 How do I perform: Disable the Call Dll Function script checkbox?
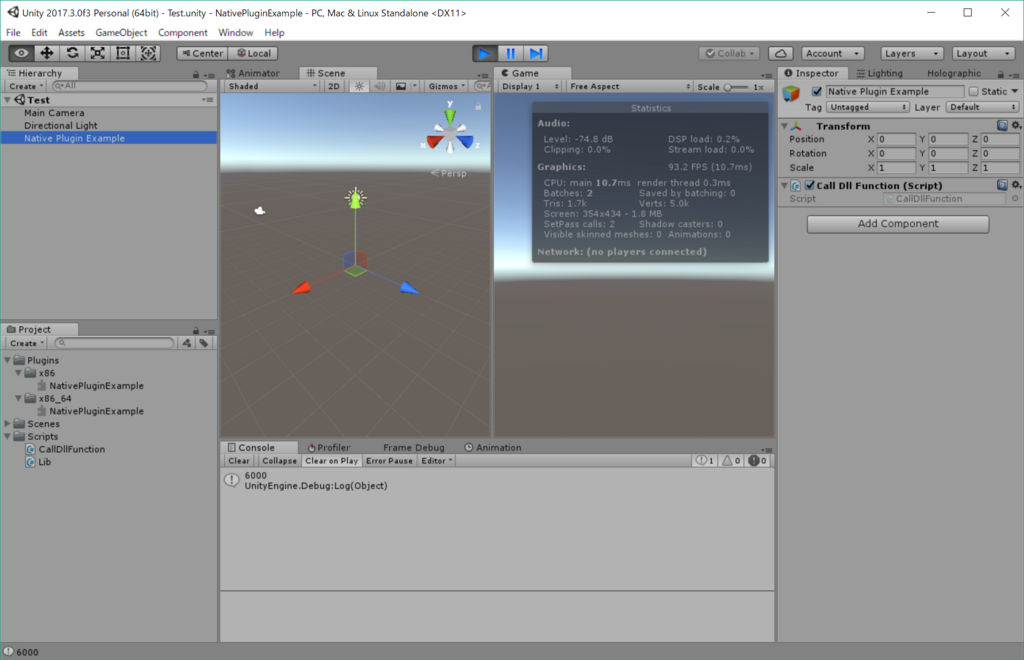pyautogui.click(x=810, y=185)
